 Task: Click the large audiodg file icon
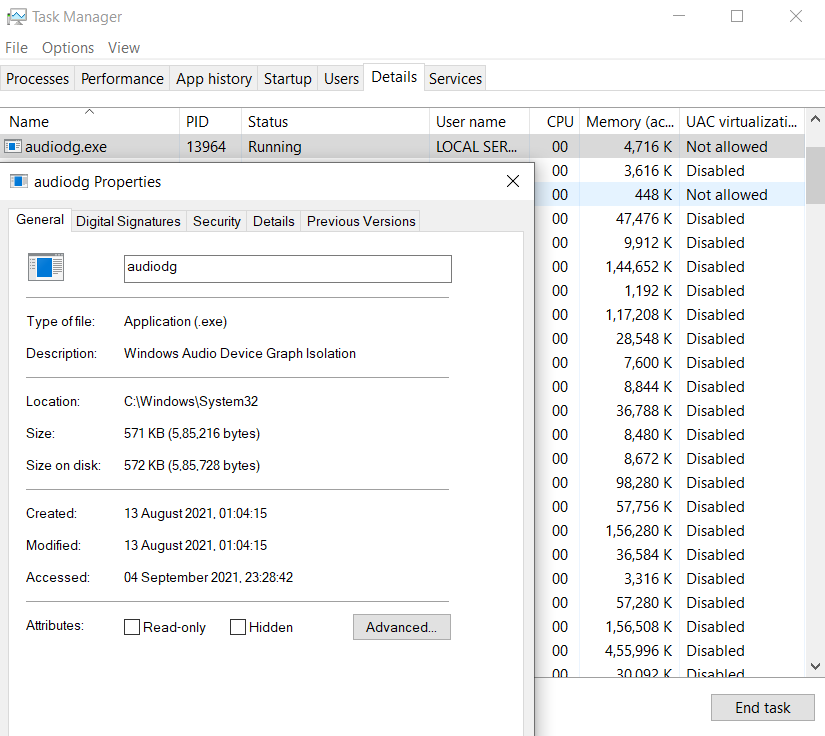click(x=46, y=267)
